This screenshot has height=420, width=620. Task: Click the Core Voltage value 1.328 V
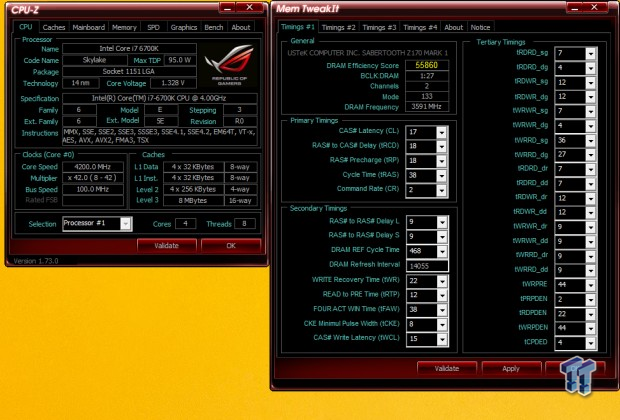(173, 83)
